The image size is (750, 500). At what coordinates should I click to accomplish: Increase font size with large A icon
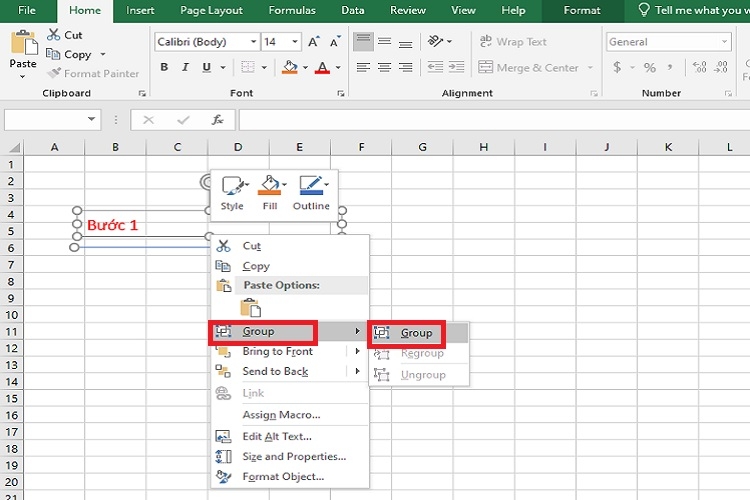(x=313, y=42)
